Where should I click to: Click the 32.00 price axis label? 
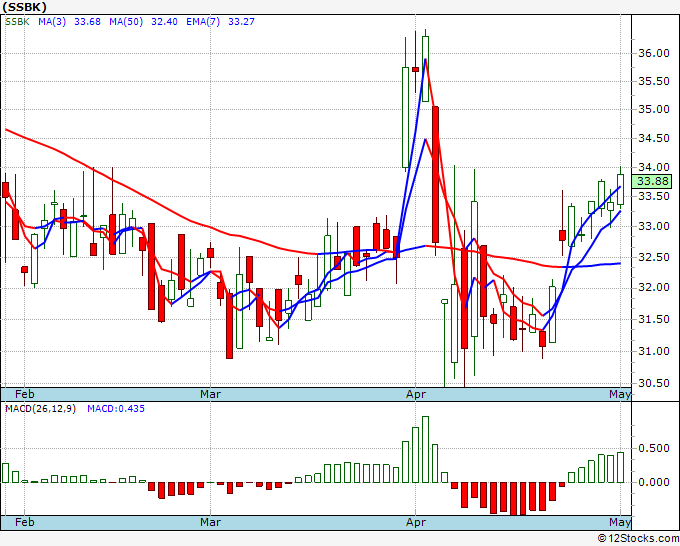tap(654, 288)
